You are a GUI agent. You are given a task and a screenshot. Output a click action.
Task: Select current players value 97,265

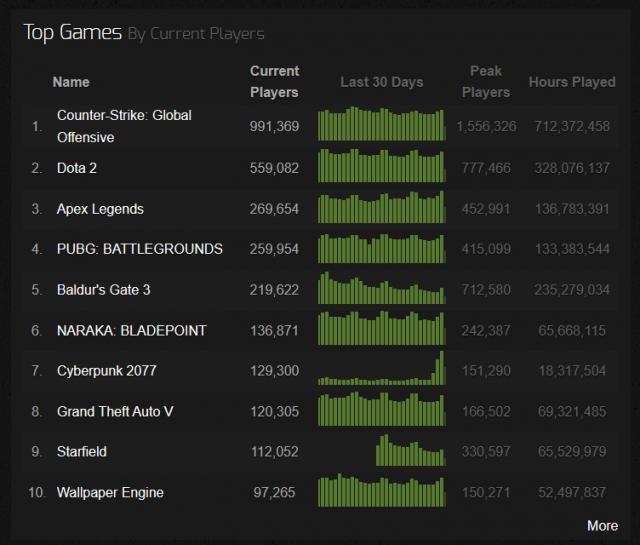[x=274, y=492]
